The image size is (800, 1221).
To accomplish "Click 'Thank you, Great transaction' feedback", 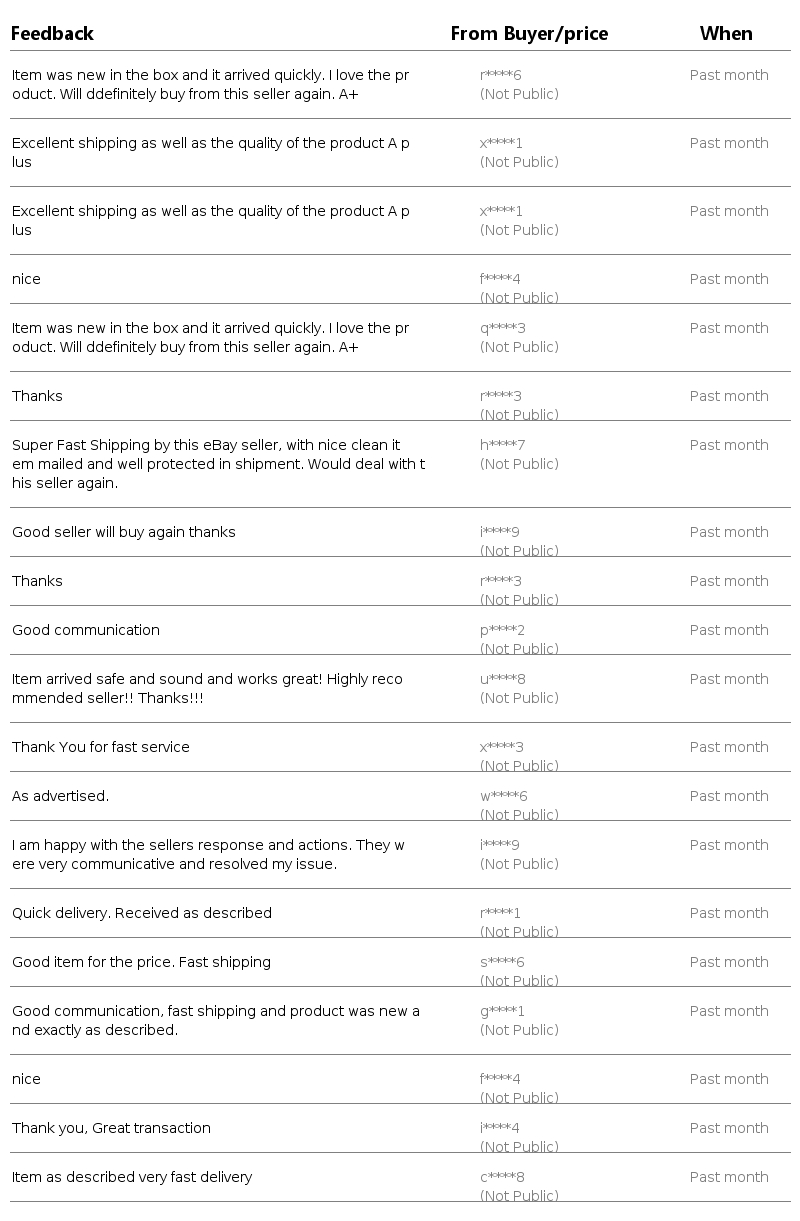I will pos(111,1128).
